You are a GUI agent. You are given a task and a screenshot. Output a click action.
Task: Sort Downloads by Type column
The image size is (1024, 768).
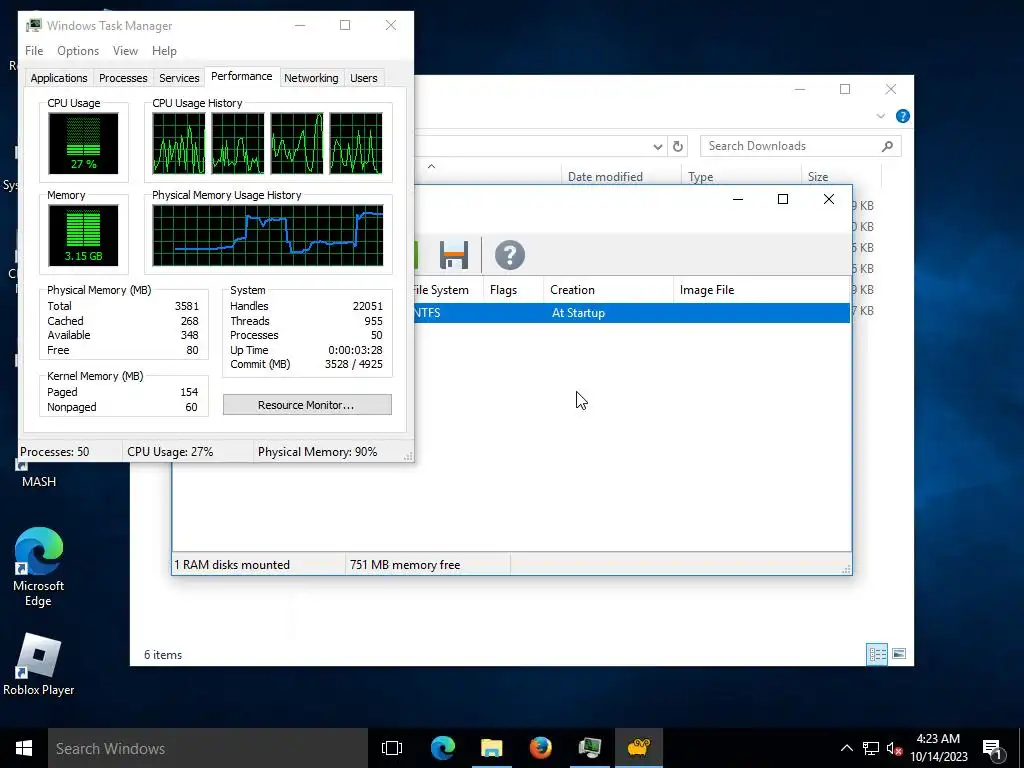[x=741, y=176]
